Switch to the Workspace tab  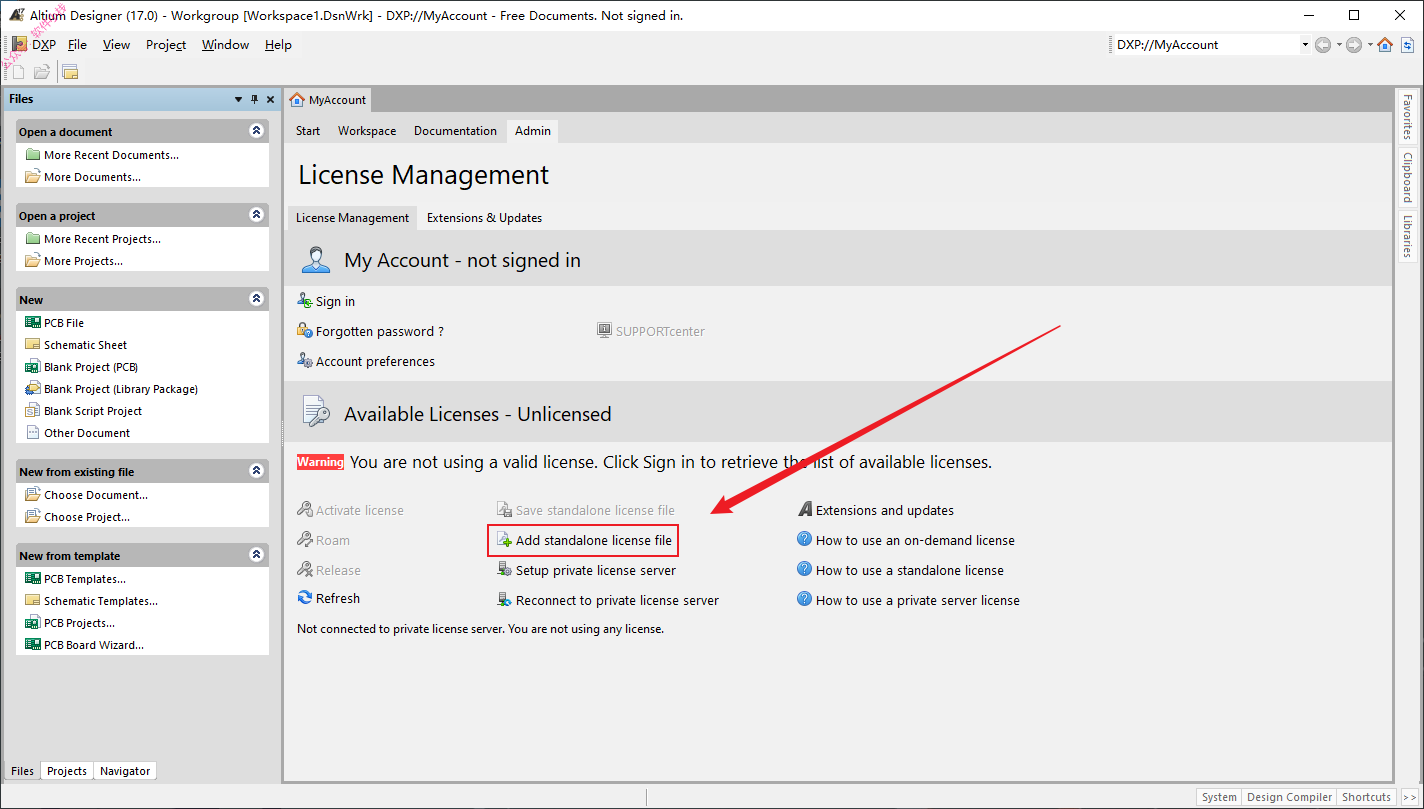point(367,131)
